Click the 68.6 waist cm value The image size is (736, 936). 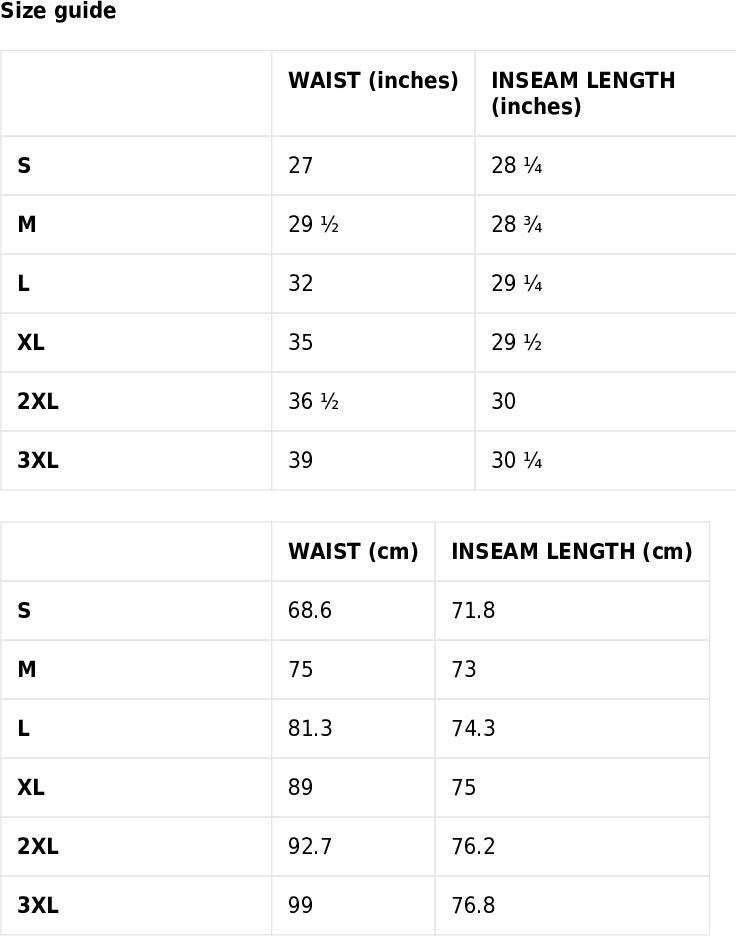click(x=310, y=610)
